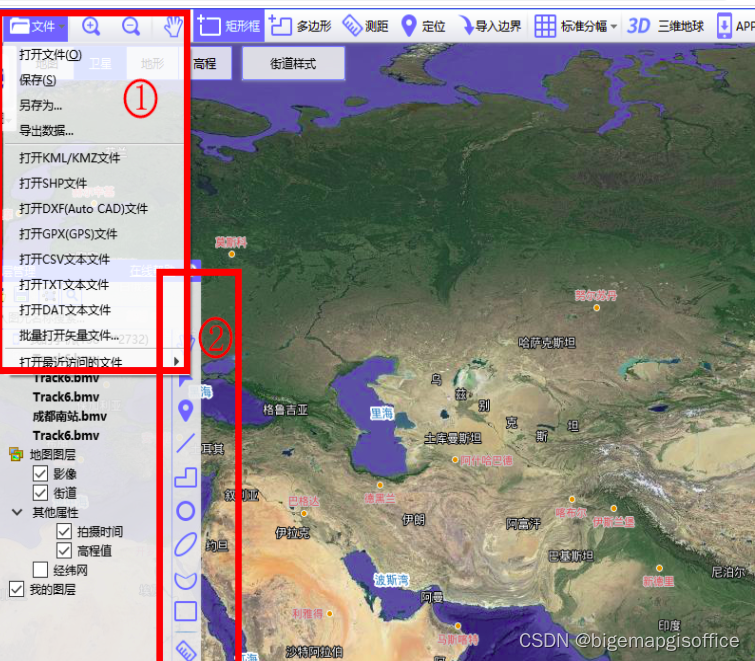
Task: Click the 德黑兰 city label
Action: click(x=379, y=498)
